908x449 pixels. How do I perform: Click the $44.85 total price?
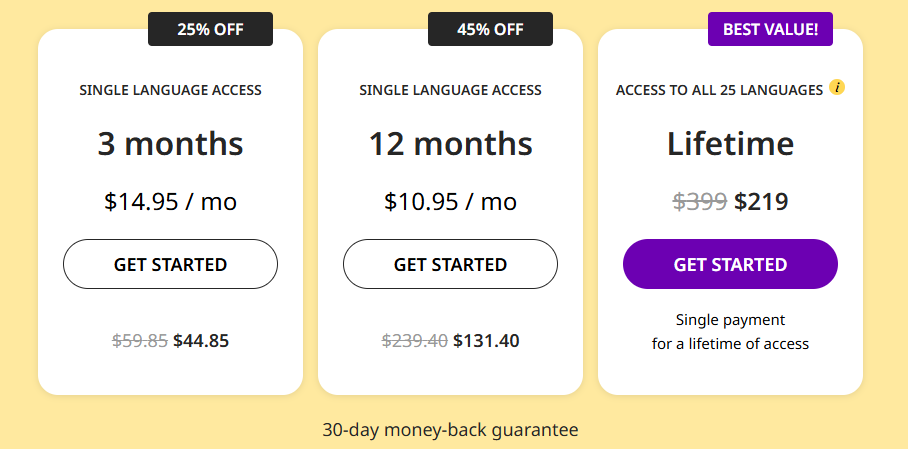(x=201, y=341)
